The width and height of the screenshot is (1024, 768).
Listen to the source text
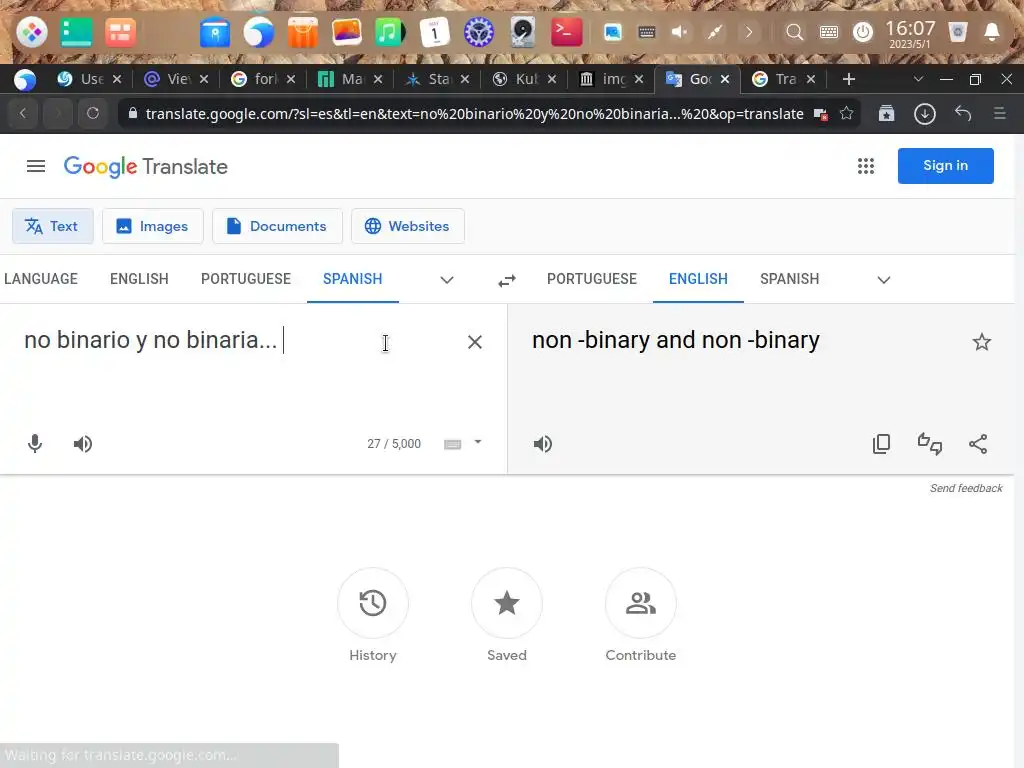82,444
